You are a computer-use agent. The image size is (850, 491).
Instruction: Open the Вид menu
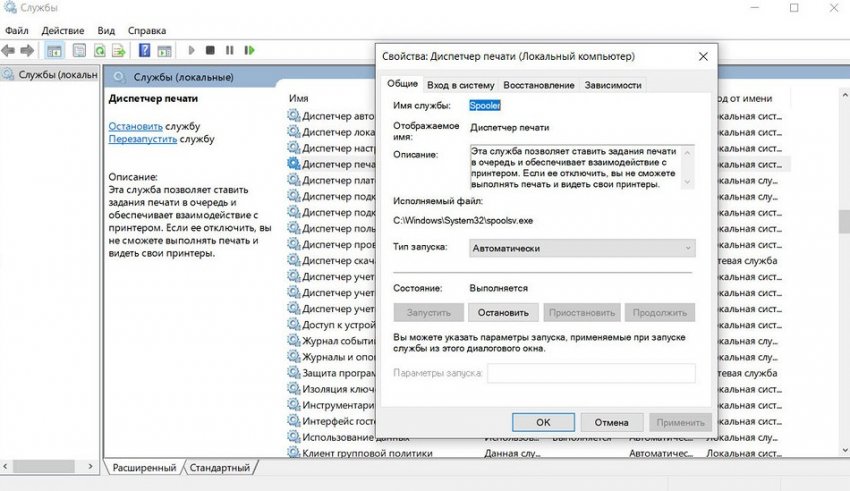106,31
